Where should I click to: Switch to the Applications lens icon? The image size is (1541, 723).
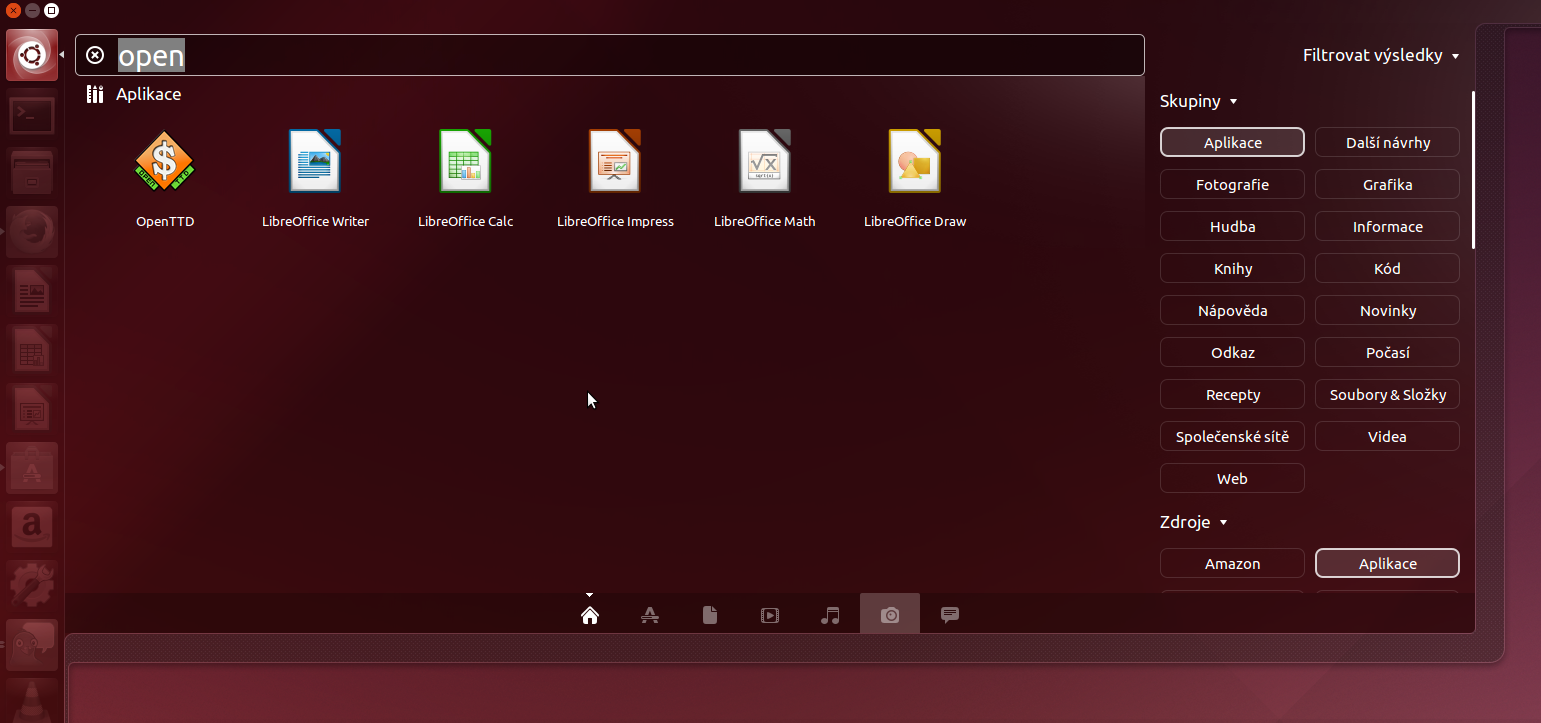(x=650, y=615)
